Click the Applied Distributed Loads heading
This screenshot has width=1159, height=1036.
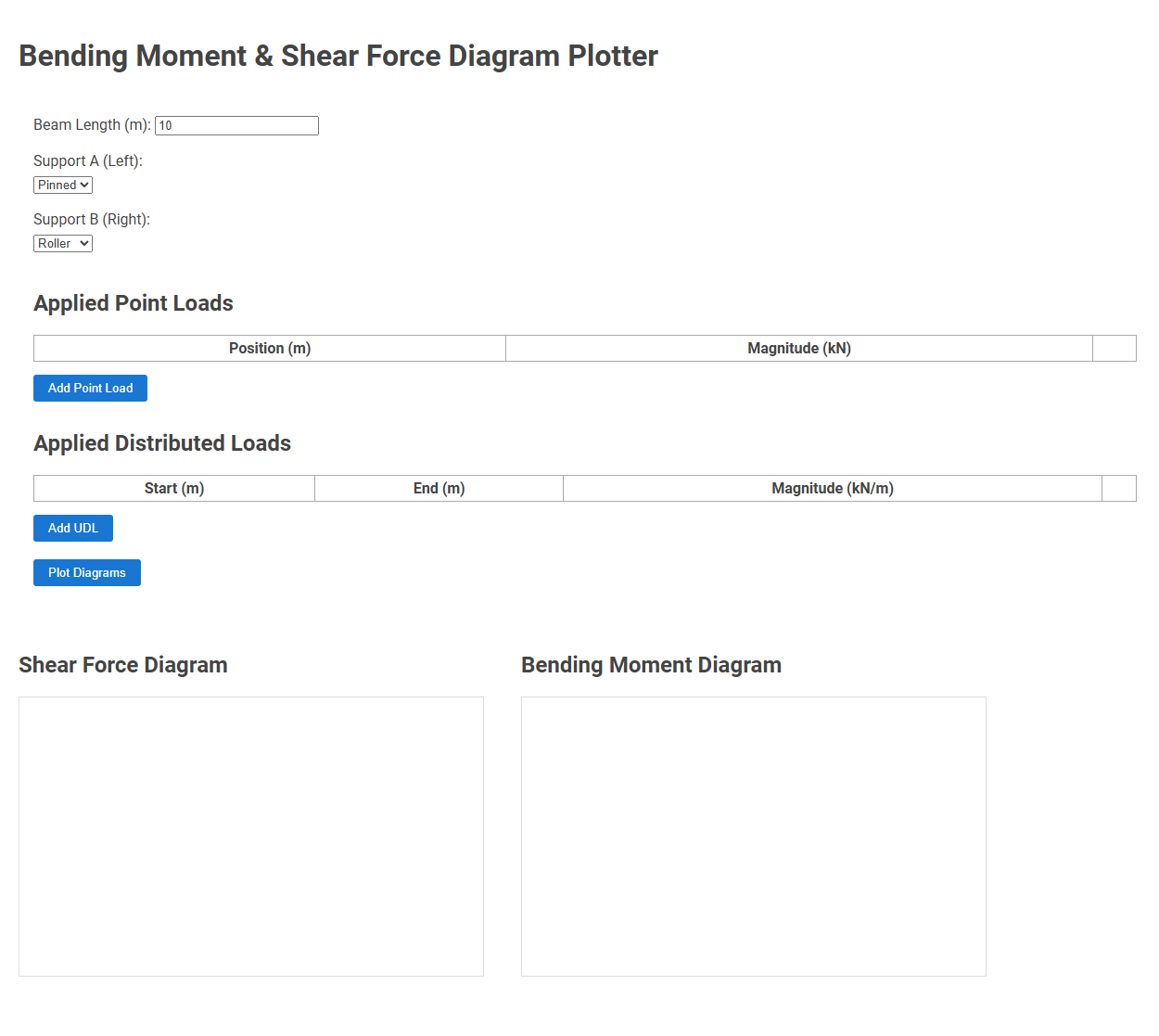pyautogui.click(x=162, y=443)
